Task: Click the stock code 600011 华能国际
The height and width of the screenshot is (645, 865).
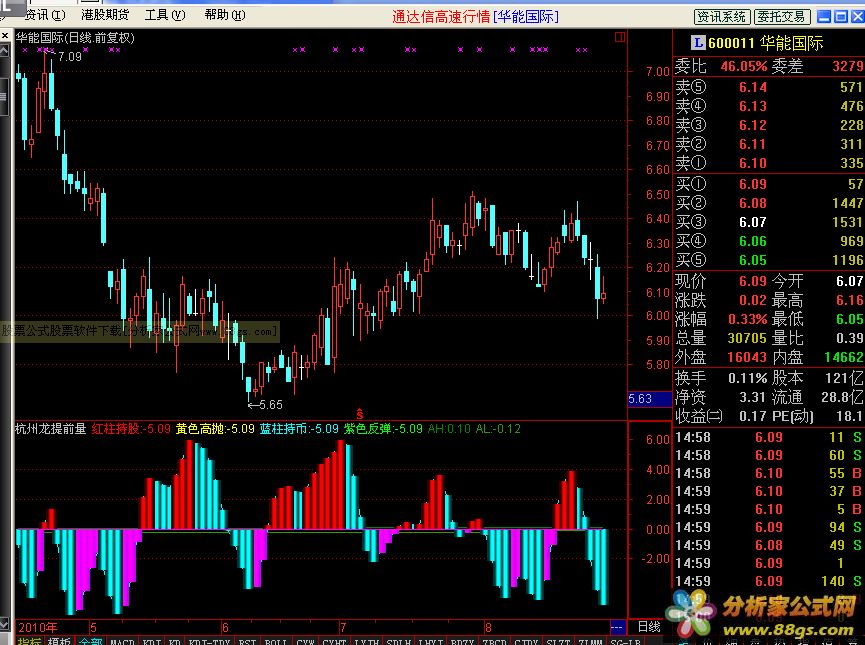Action: [x=766, y=42]
